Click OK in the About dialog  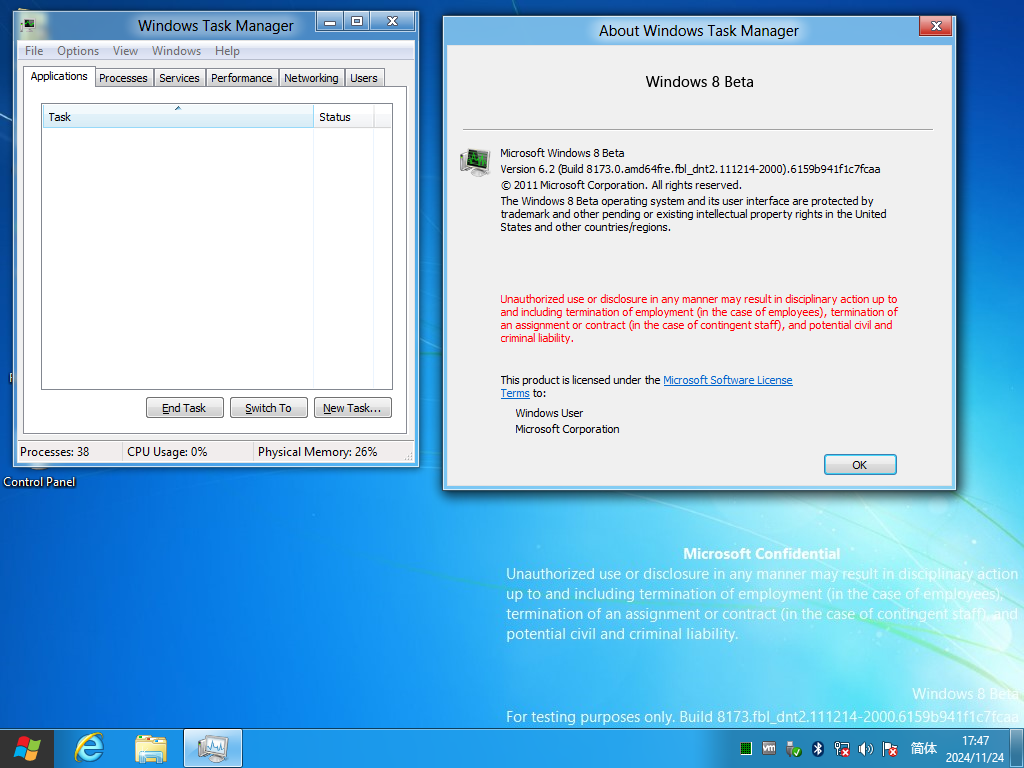pos(859,465)
